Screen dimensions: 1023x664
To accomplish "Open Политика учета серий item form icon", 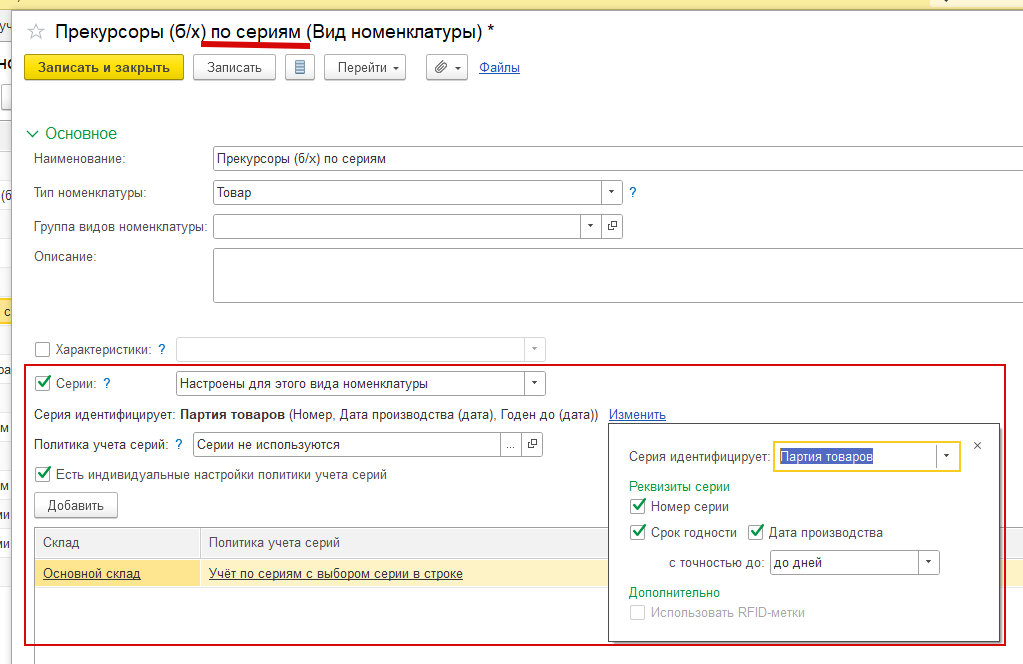I will [533, 444].
